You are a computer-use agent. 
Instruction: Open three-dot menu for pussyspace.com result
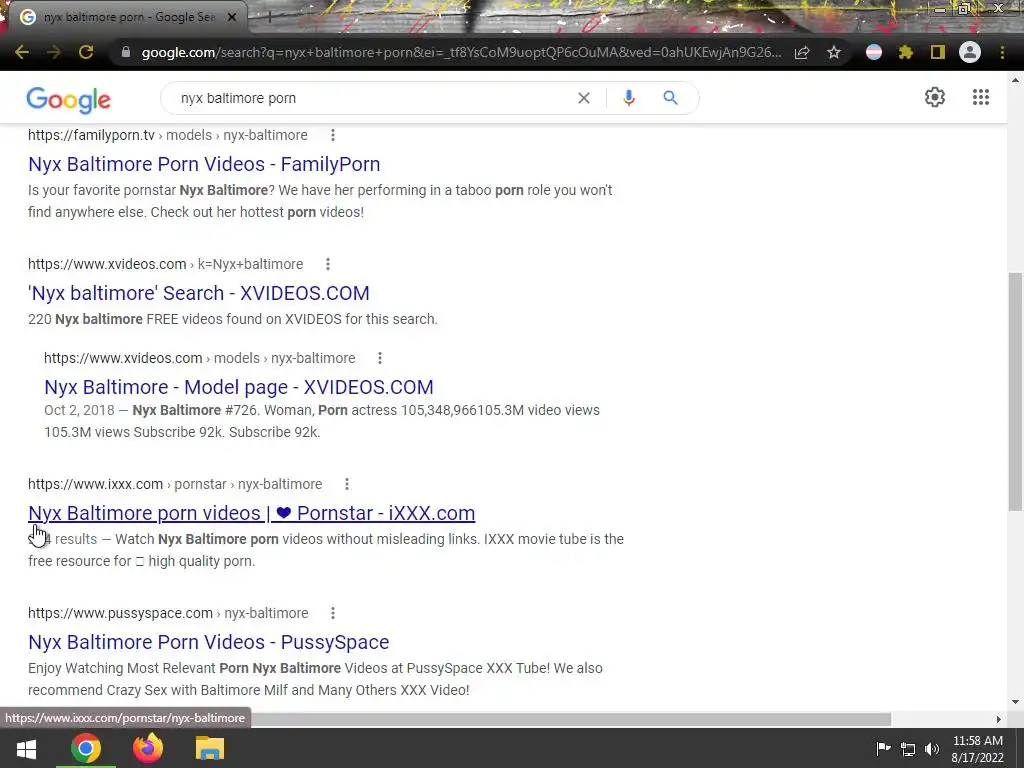coord(333,613)
